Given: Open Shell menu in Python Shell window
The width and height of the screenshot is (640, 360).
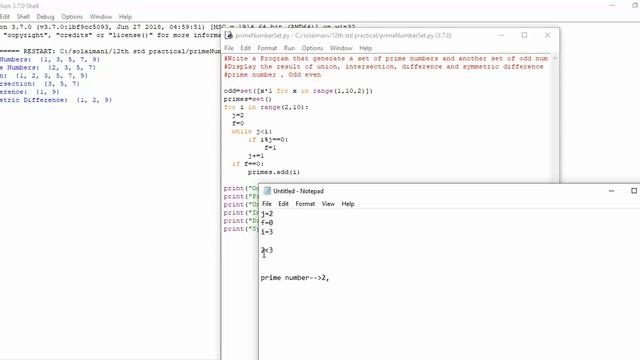Looking at the screenshot, I should [x=23, y=17].
